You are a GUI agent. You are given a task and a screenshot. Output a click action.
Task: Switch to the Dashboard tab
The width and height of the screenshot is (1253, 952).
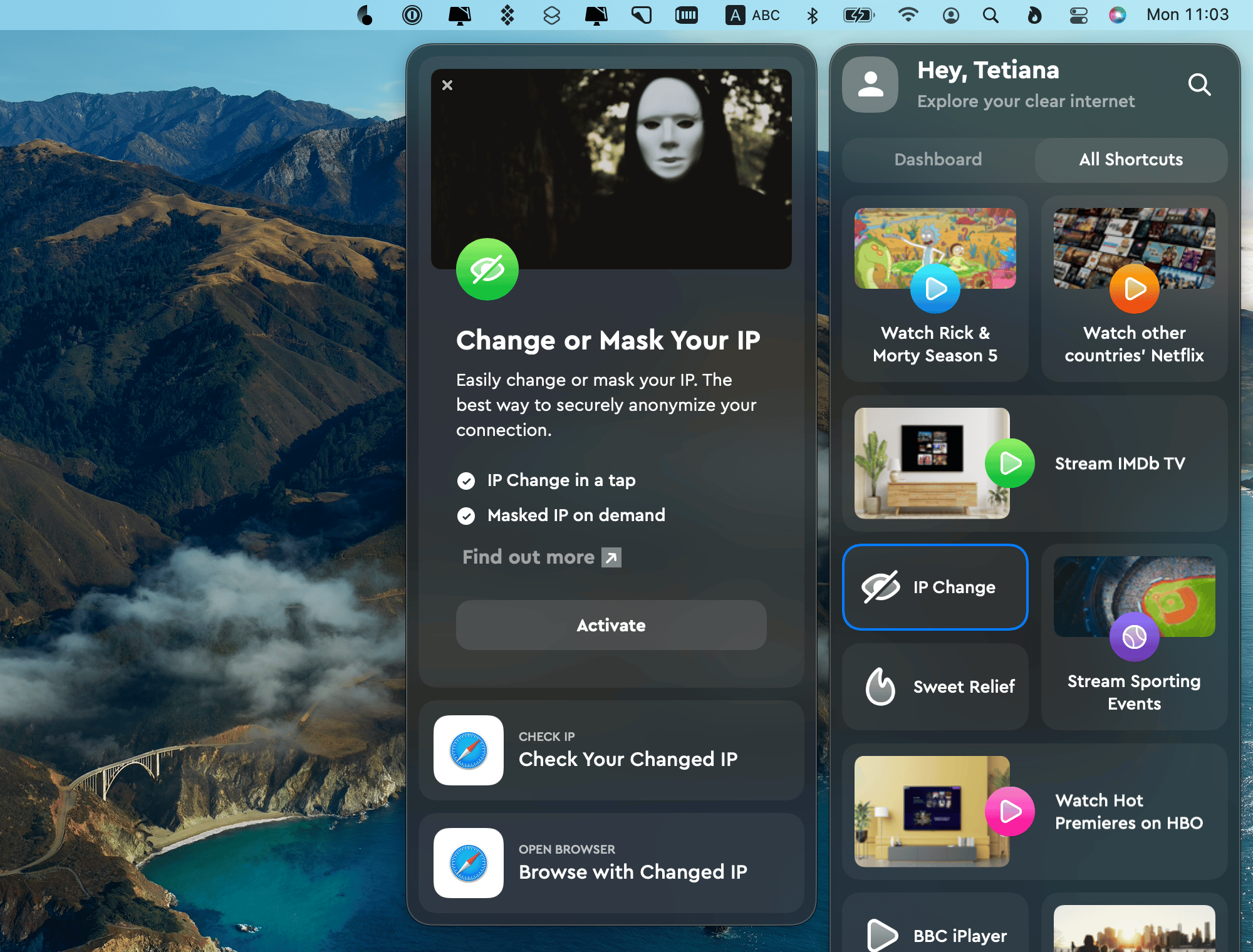pyautogui.click(x=938, y=160)
